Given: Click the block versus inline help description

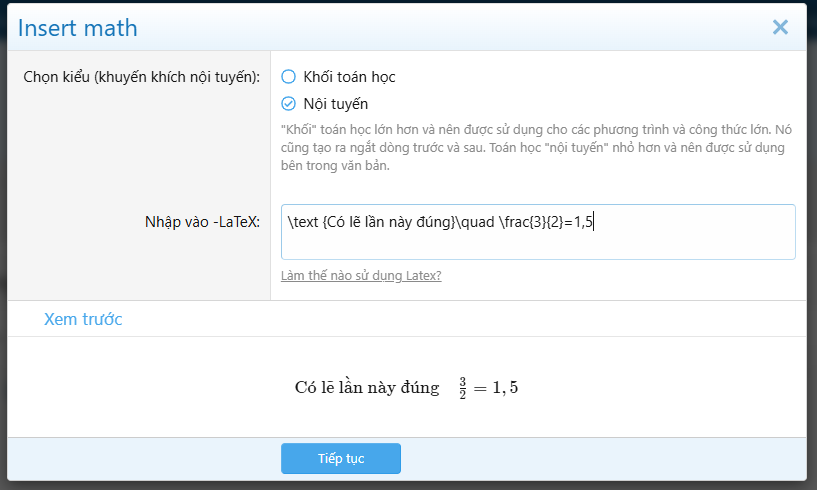Looking at the screenshot, I should pyautogui.click(x=533, y=147).
